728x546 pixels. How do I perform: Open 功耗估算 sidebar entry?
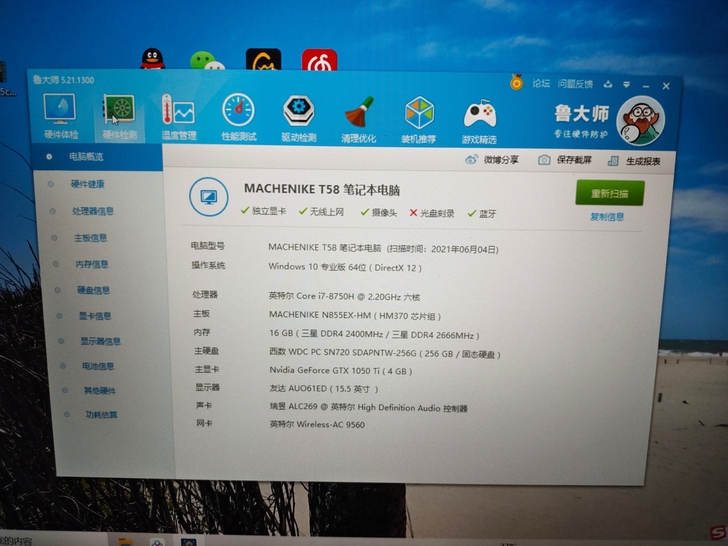coord(100,414)
